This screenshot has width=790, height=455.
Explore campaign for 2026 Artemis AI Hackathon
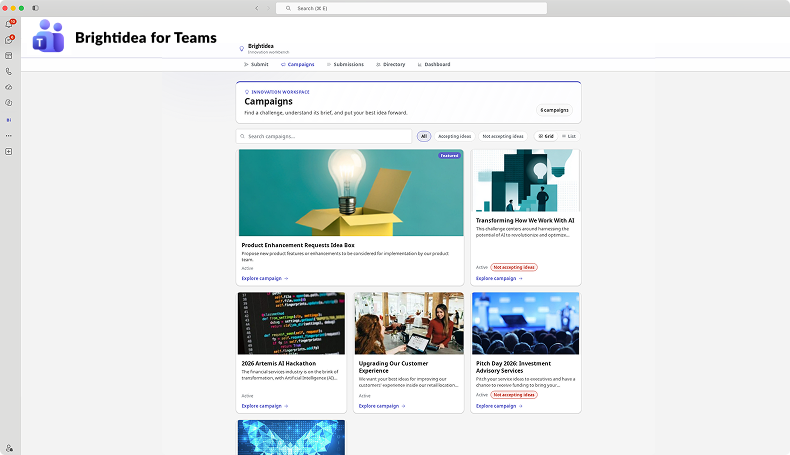[x=265, y=406]
